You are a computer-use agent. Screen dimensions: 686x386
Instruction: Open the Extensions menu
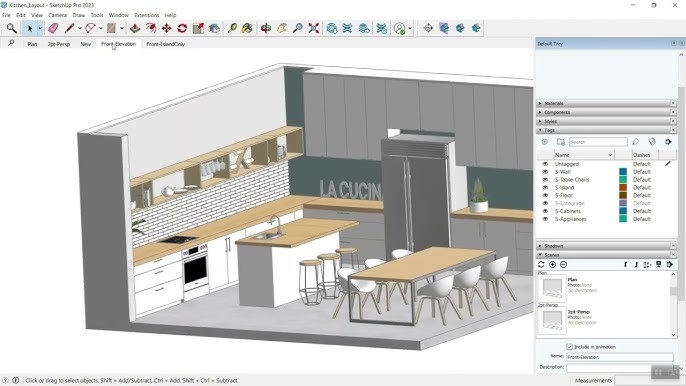tap(147, 15)
